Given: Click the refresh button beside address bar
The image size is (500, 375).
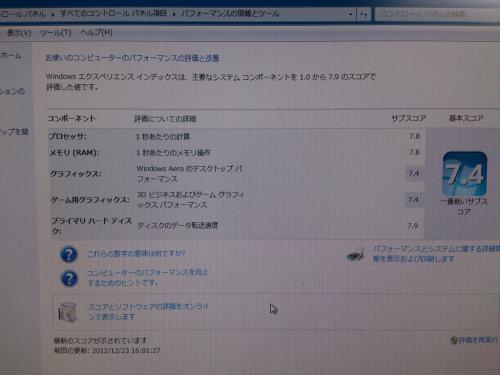Looking at the screenshot, I should pyautogui.click(x=364, y=14).
